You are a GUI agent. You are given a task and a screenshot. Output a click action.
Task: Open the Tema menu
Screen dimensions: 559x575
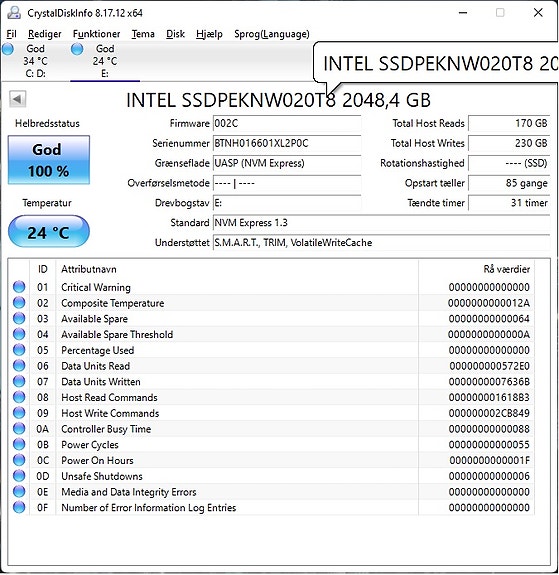[143, 34]
